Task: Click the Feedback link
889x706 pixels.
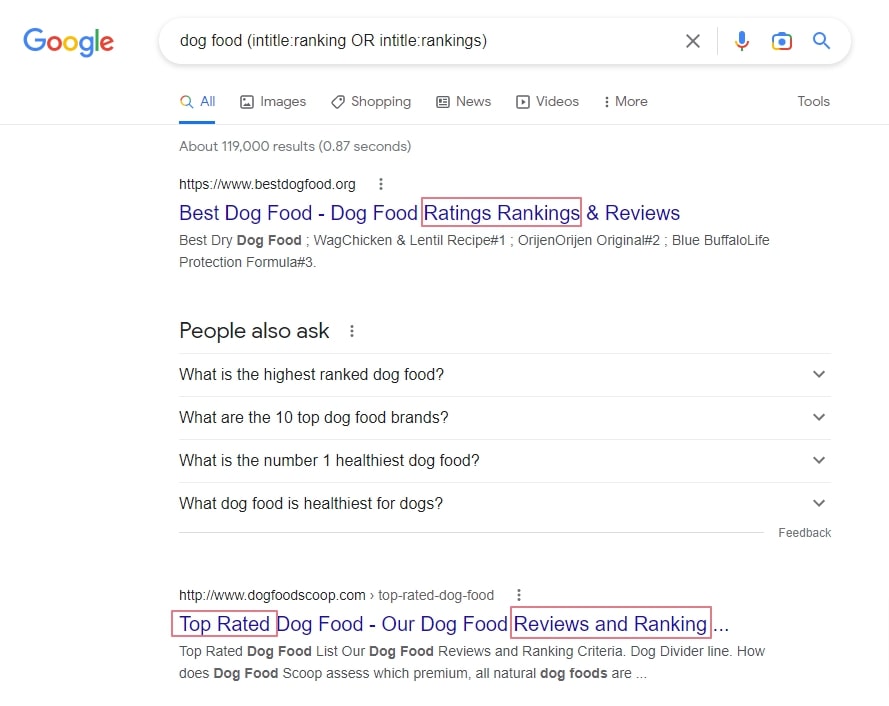Action: click(x=804, y=533)
